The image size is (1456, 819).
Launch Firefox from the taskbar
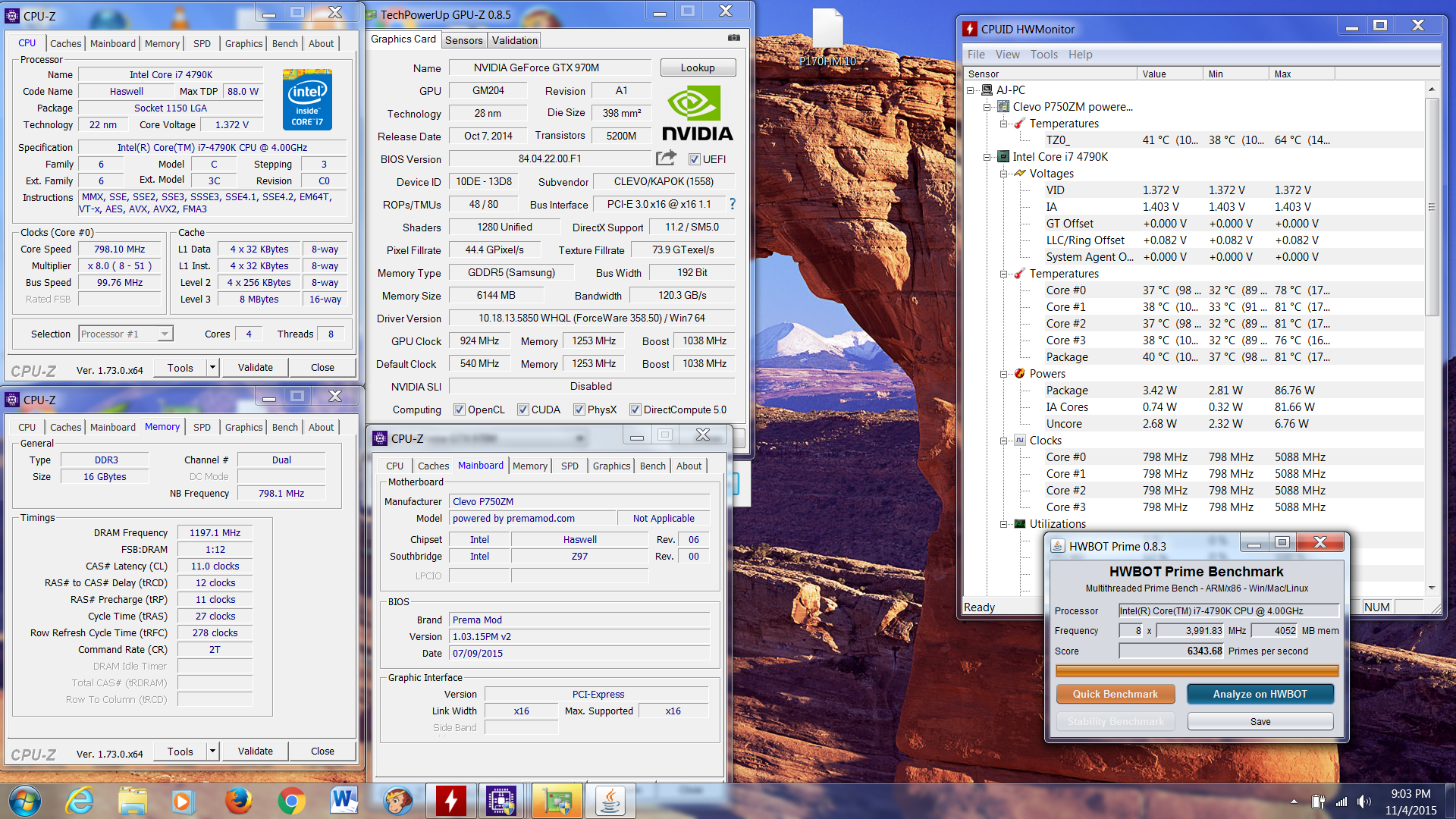pos(238,801)
